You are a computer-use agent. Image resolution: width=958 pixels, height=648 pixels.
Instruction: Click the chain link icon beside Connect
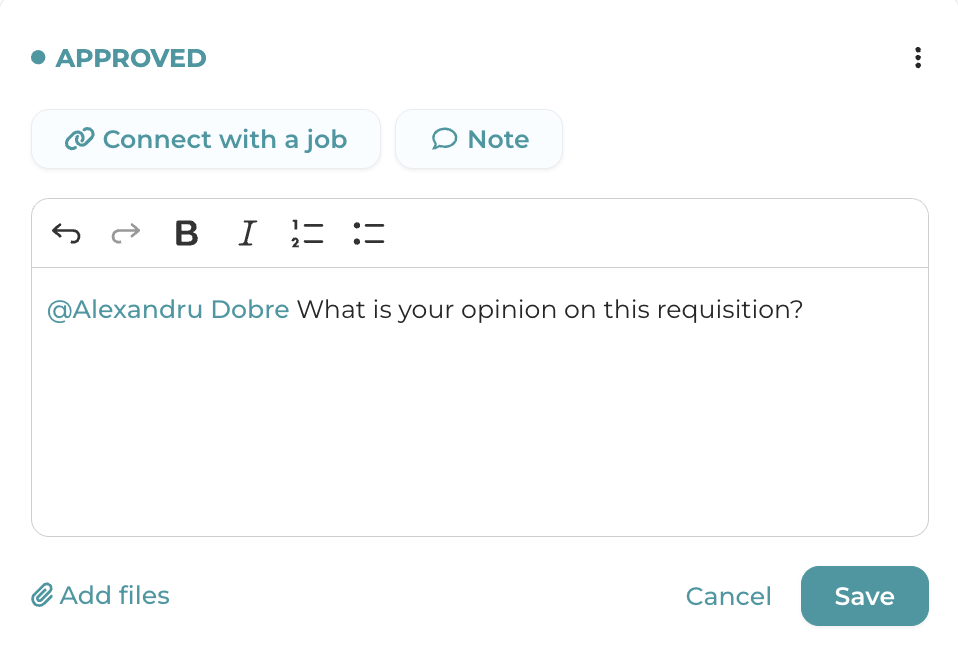pyautogui.click(x=78, y=139)
